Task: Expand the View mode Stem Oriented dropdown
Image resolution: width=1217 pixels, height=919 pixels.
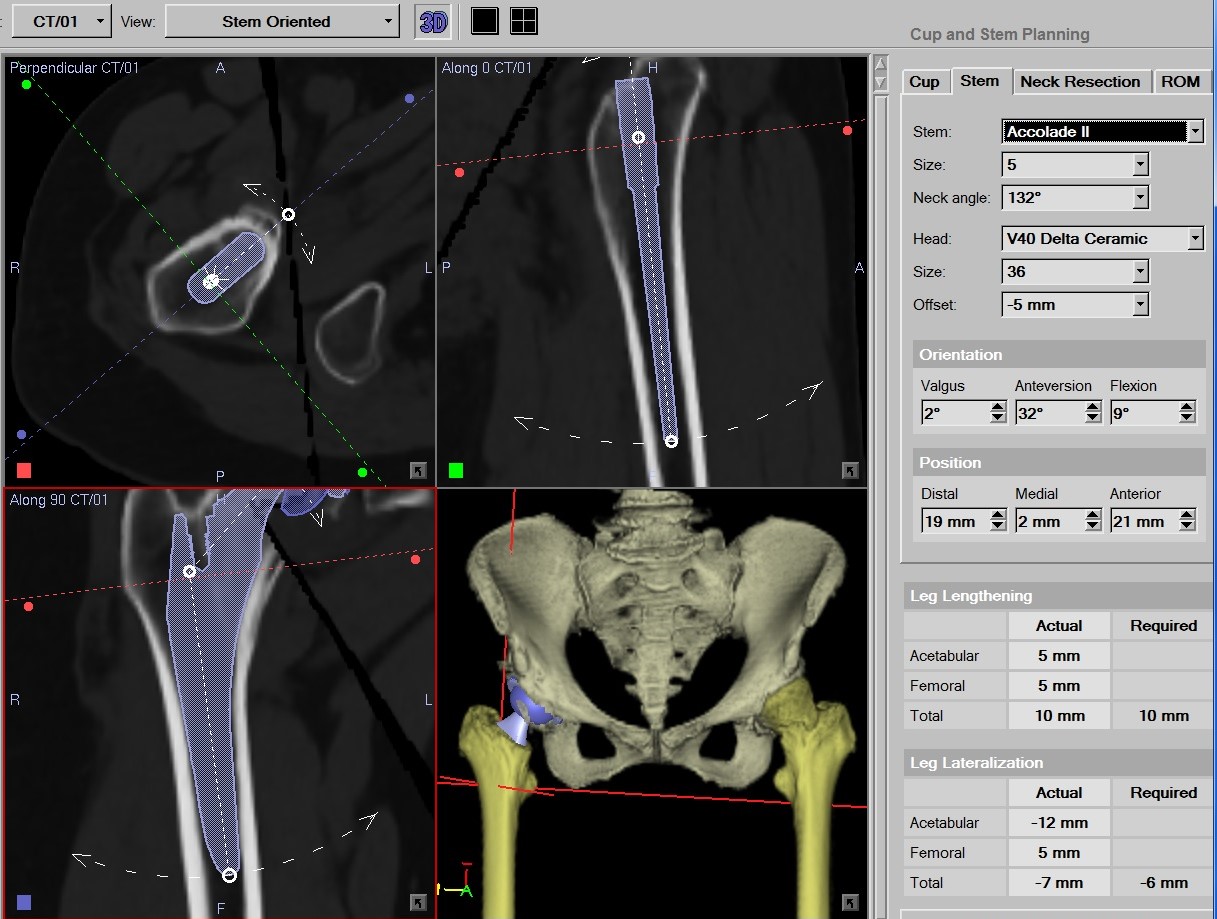Action: [389, 21]
